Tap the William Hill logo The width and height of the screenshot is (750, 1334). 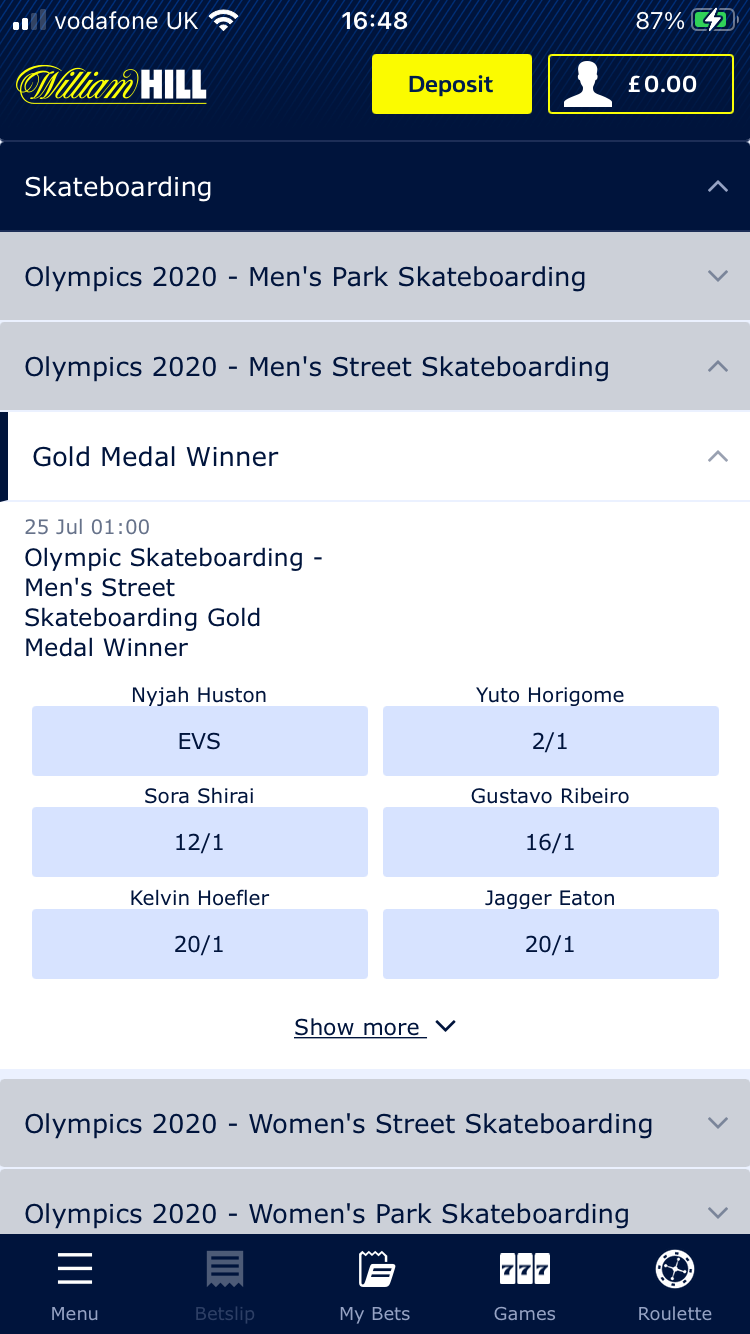111,85
